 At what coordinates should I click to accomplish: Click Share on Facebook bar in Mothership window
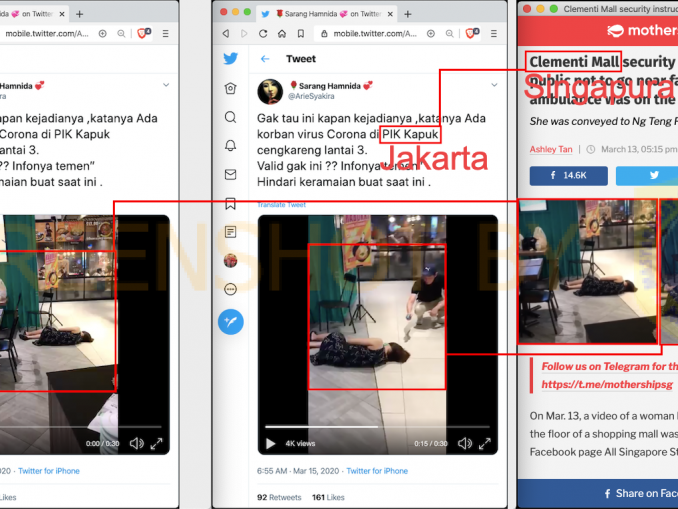[598, 493]
